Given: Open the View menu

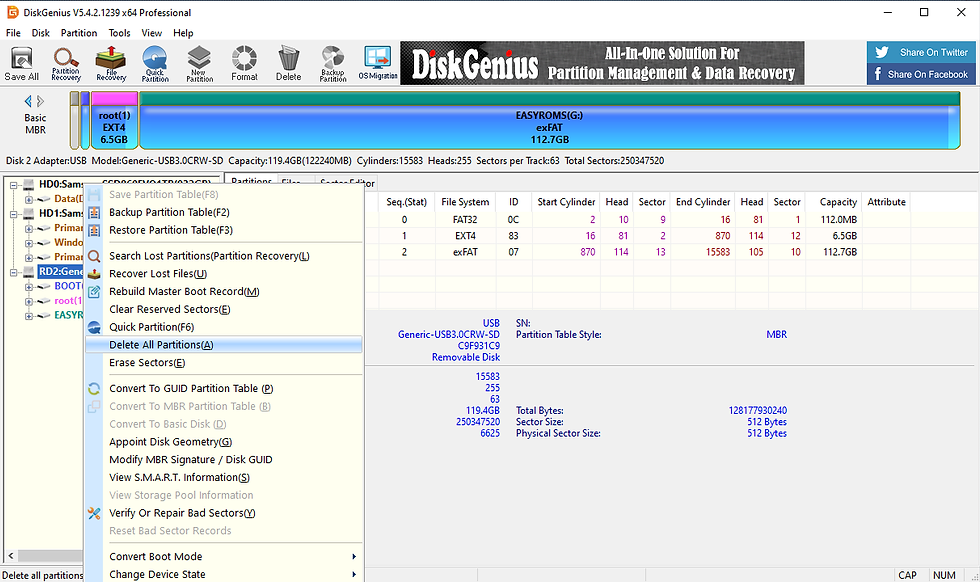Looking at the screenshot, I should [151, 33].
